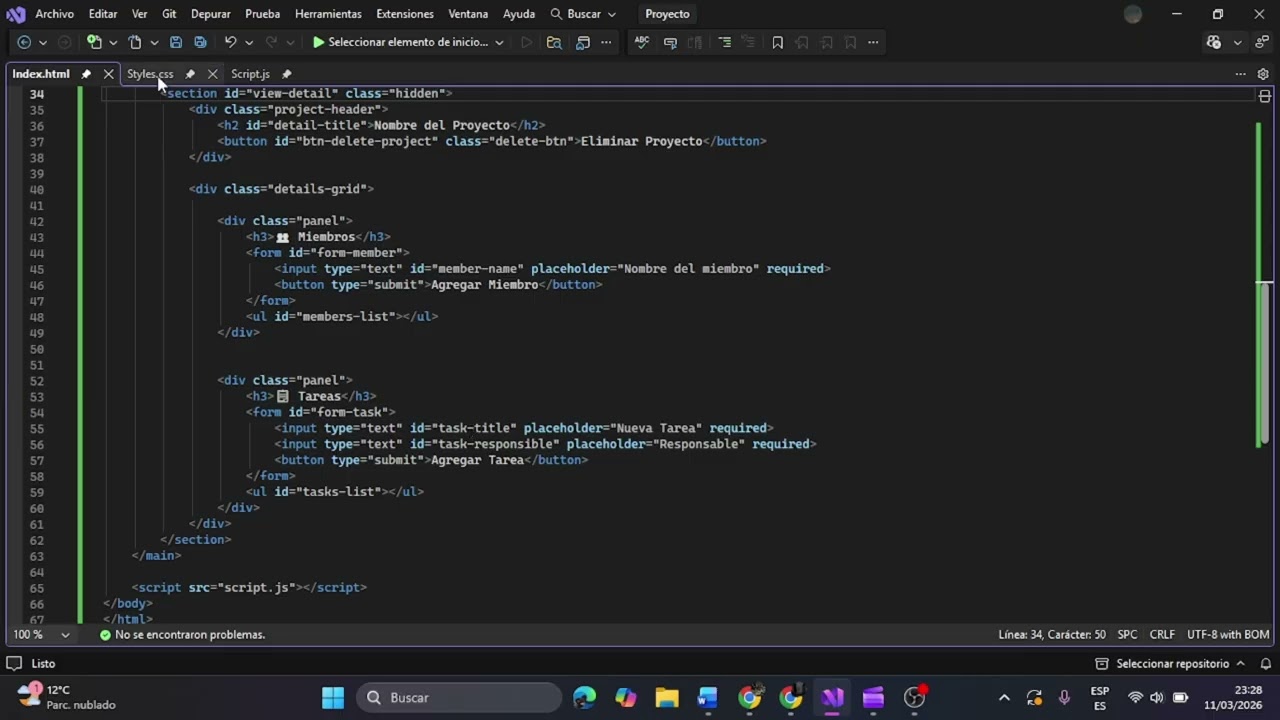
Task: Open the notifications bell in status bar
Action: [x=1265, y=664]
